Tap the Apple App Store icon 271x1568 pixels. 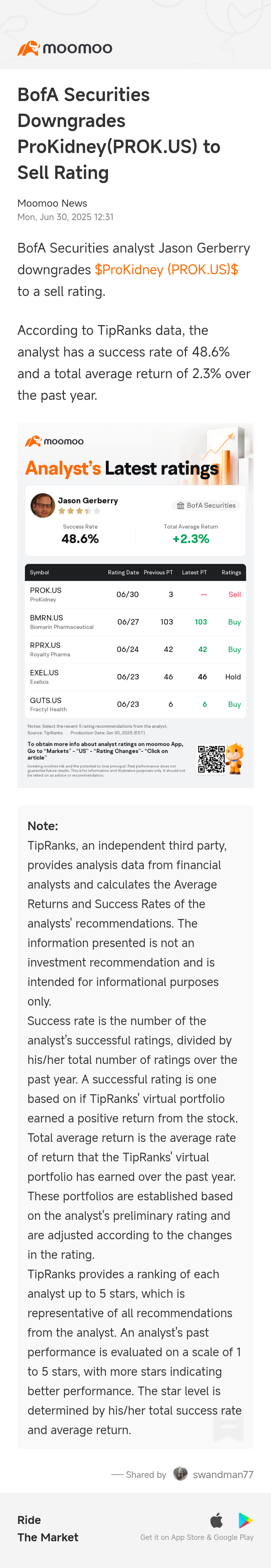tap(217, 1520)
